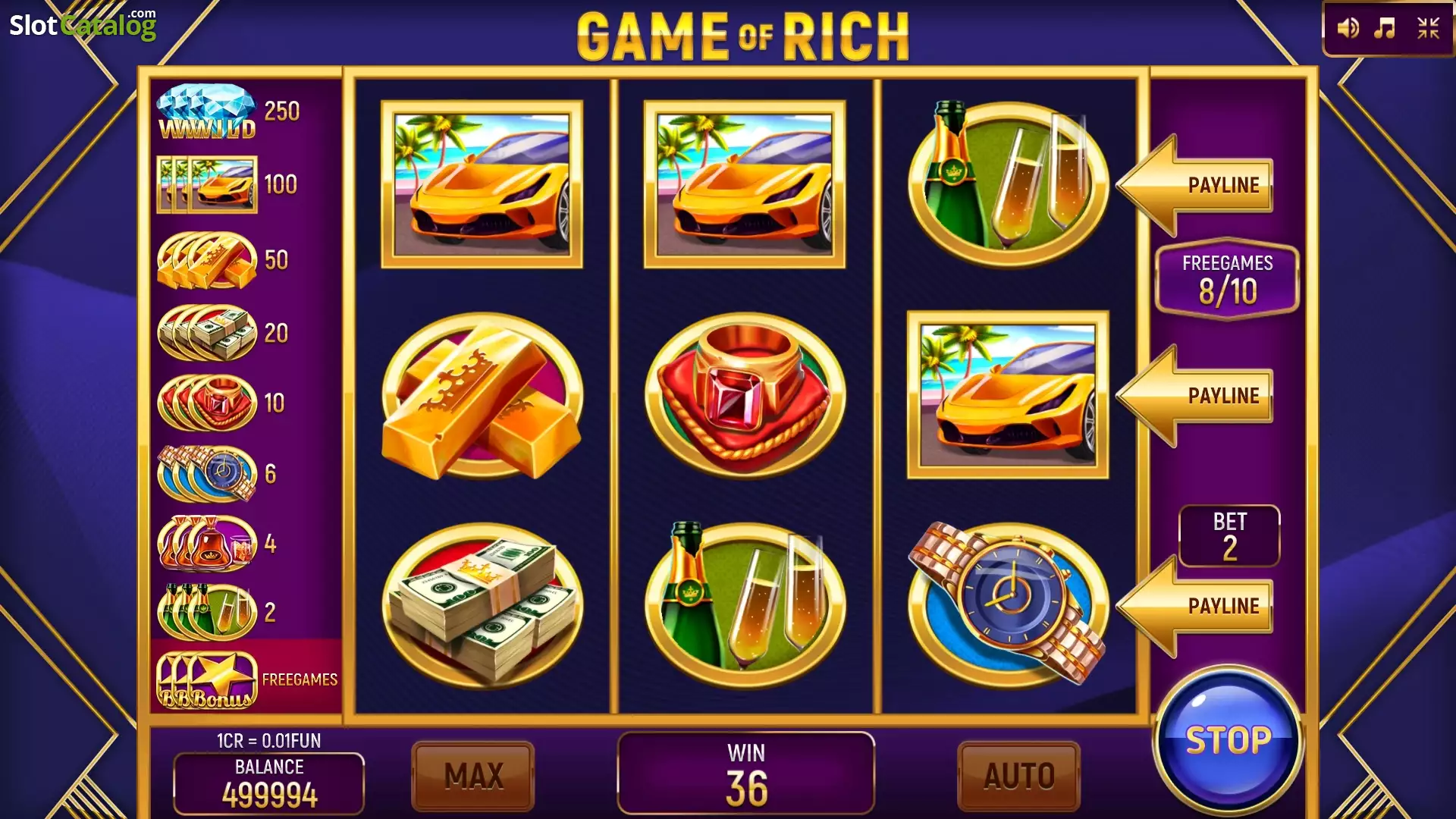1456x819 pixels.
Task: Toggle background music with the note icon
Action: click(1385, 29)
